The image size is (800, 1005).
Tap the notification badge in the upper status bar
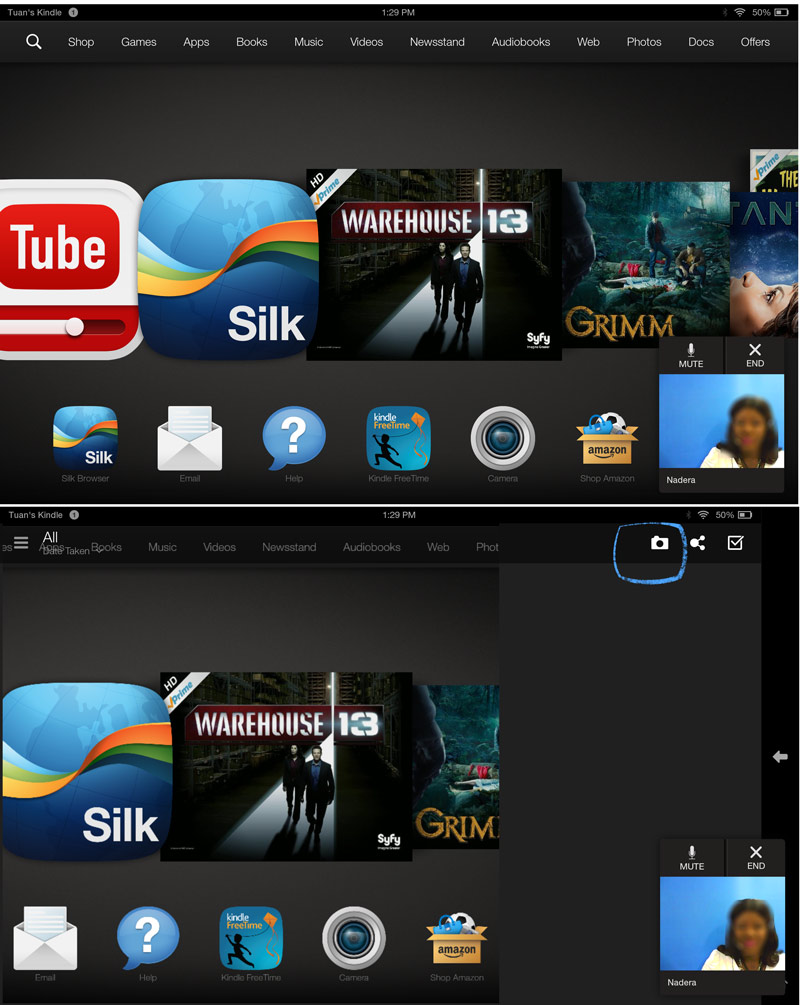[73, 12]
